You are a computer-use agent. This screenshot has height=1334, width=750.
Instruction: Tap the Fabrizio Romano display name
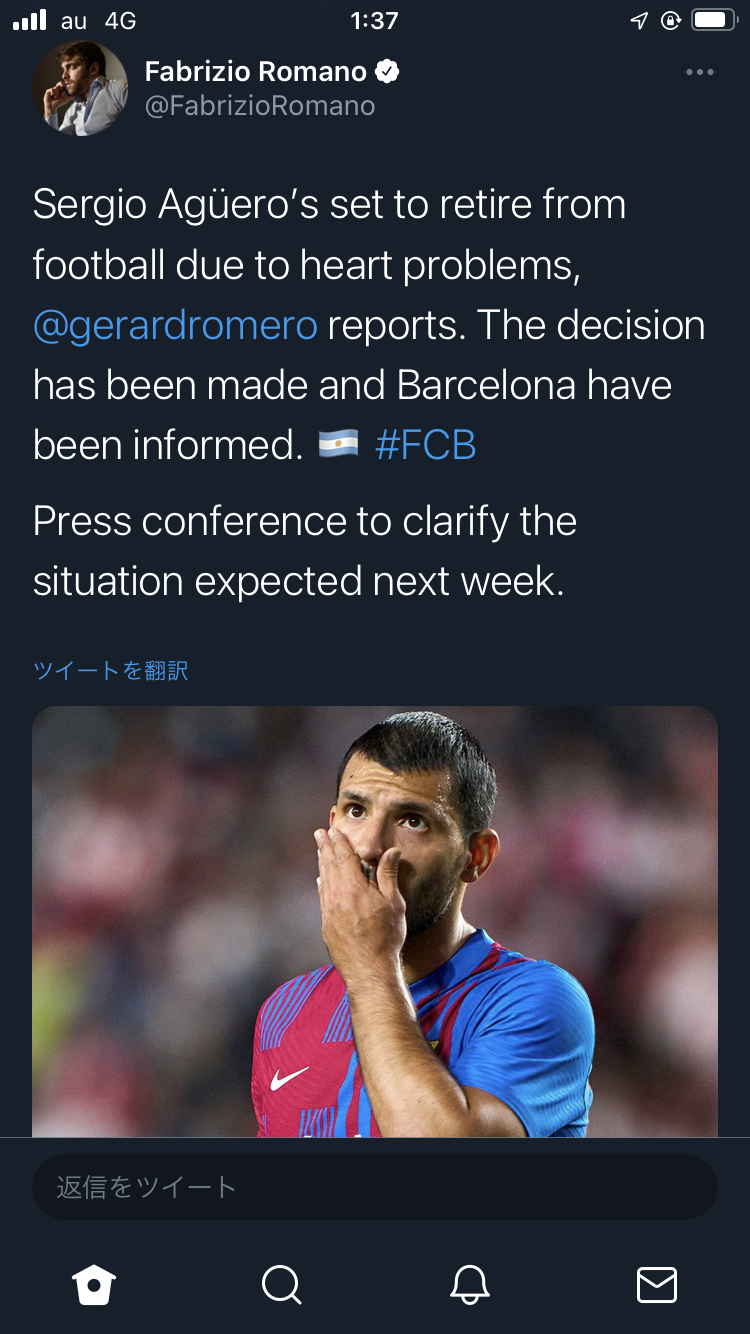click(255, 72)
